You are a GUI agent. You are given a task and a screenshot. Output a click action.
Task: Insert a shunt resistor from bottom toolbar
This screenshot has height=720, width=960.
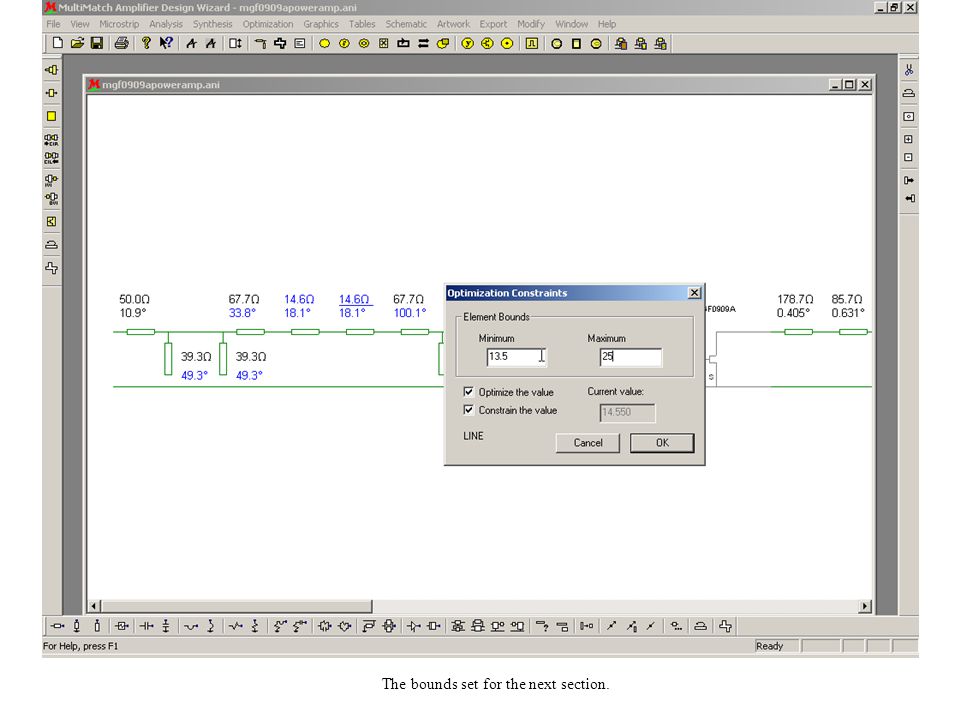point(255,626)
